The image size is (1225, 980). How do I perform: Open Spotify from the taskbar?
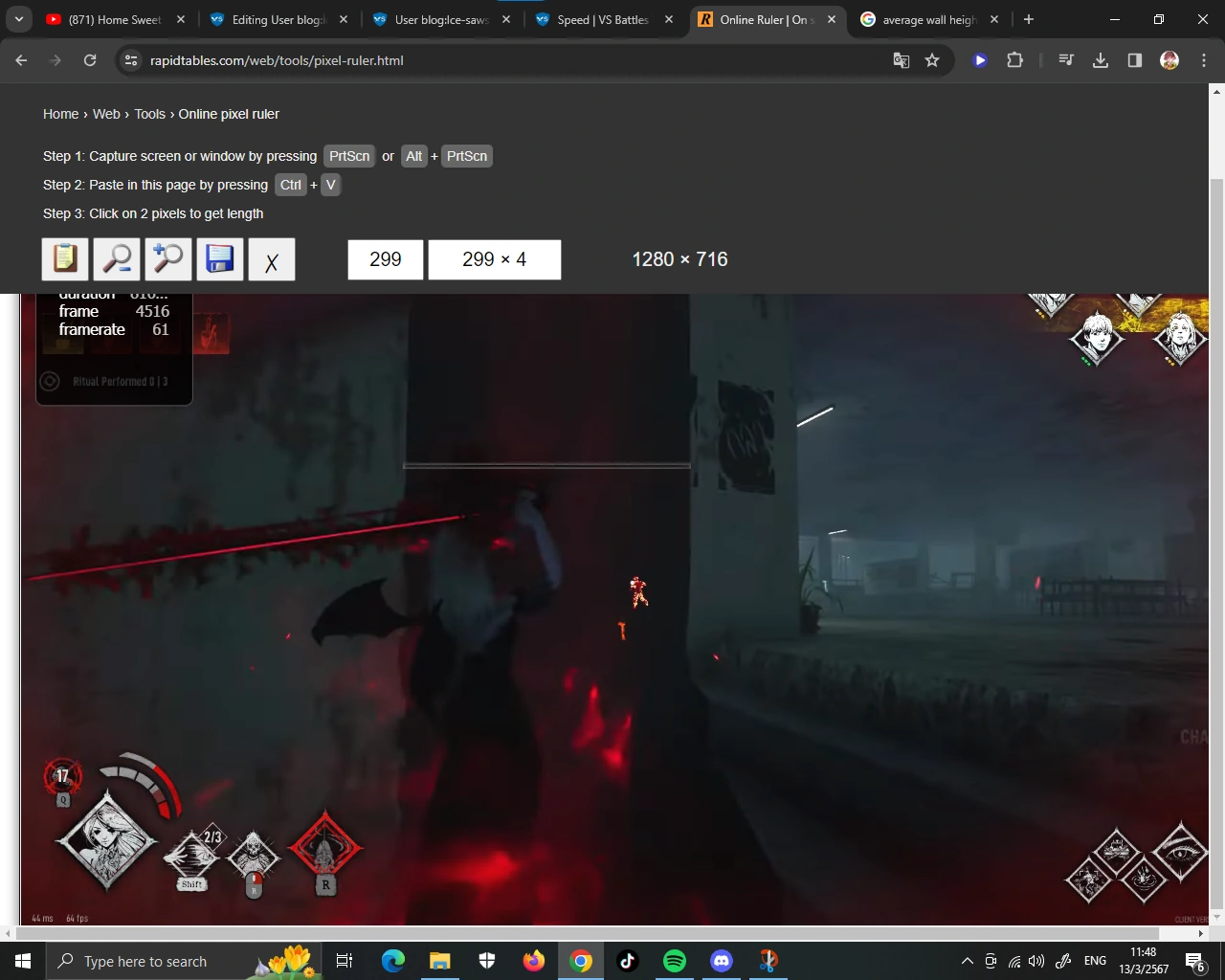675,961
